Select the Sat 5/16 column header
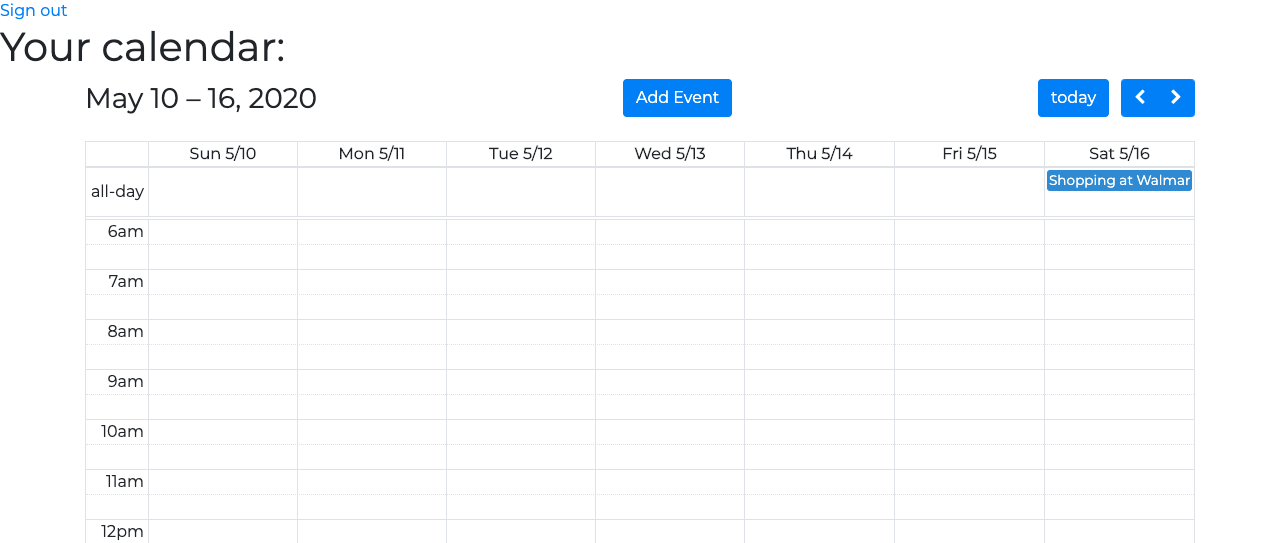This screenshot has width=1280, height=543. (x=1119, y=154)
